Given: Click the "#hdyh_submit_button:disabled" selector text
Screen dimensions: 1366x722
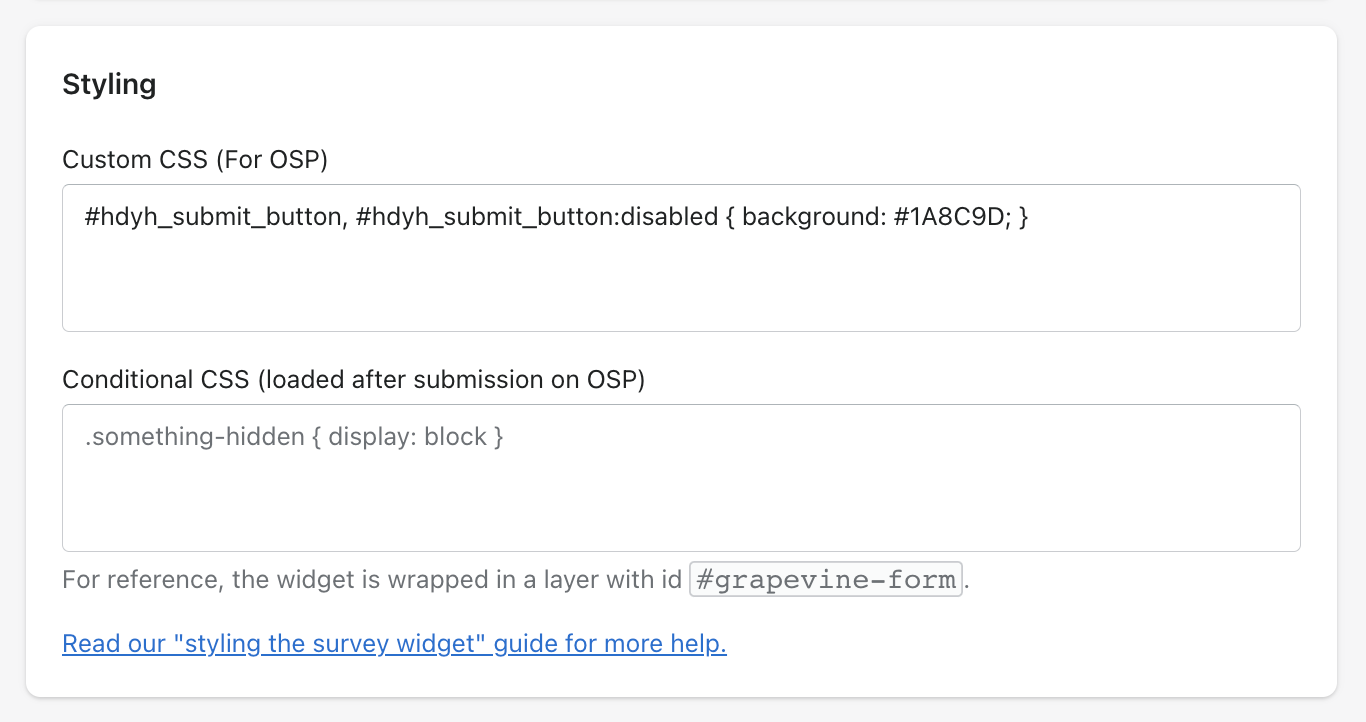Looking at the screenshot, I should pyautogui.click(x=537, y=217).
